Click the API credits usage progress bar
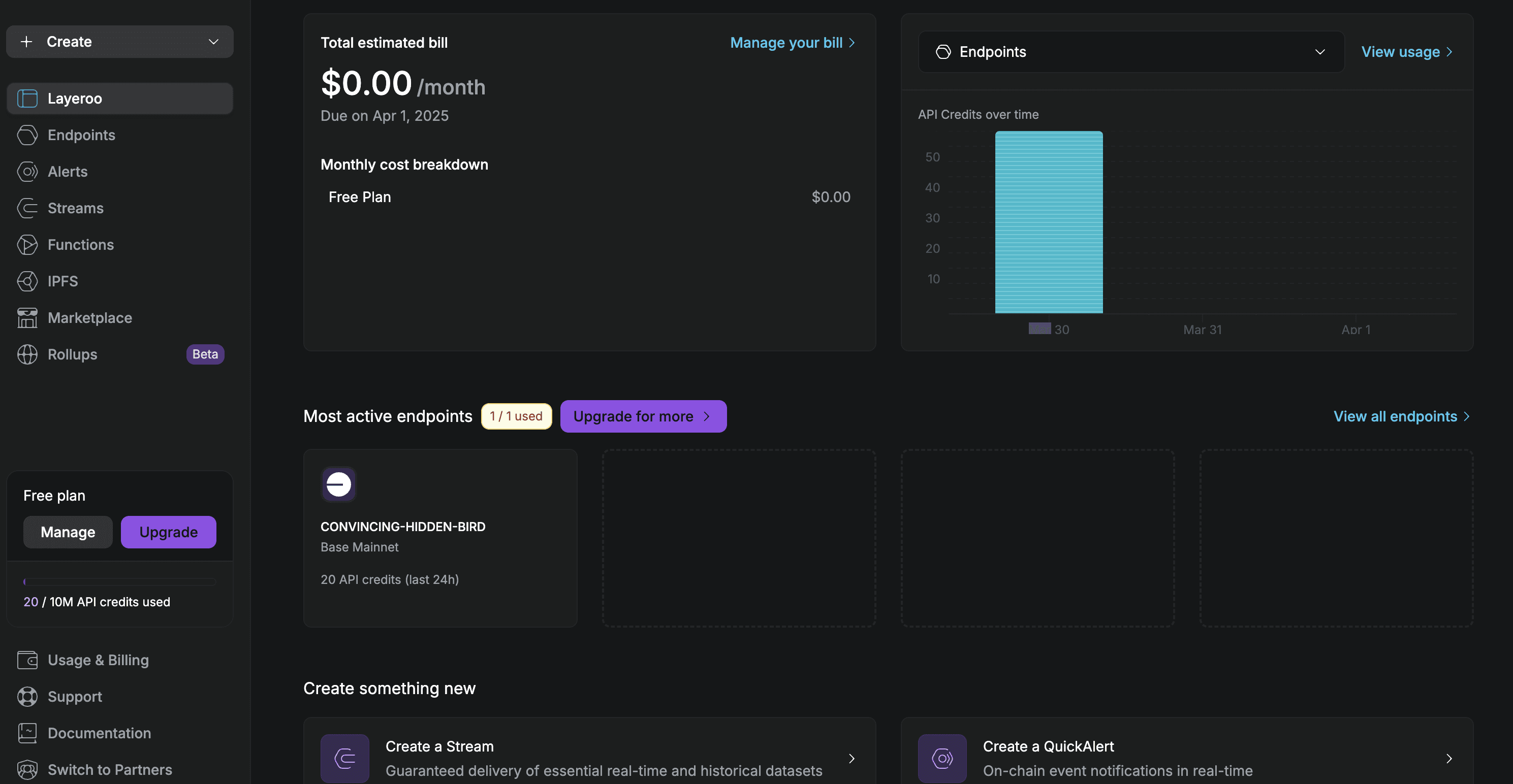Viewport: 1513px width, 784px height. (120, 581)
